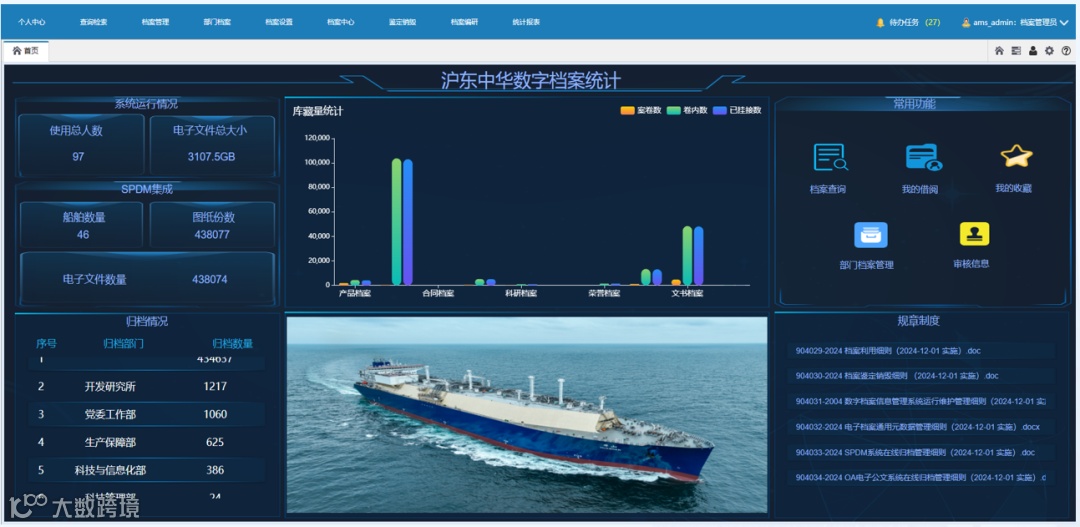The width and height of the screenshot is (1080, 527).
Task: Click the 使用总人数 97 stat card
Action: [81, 144]
